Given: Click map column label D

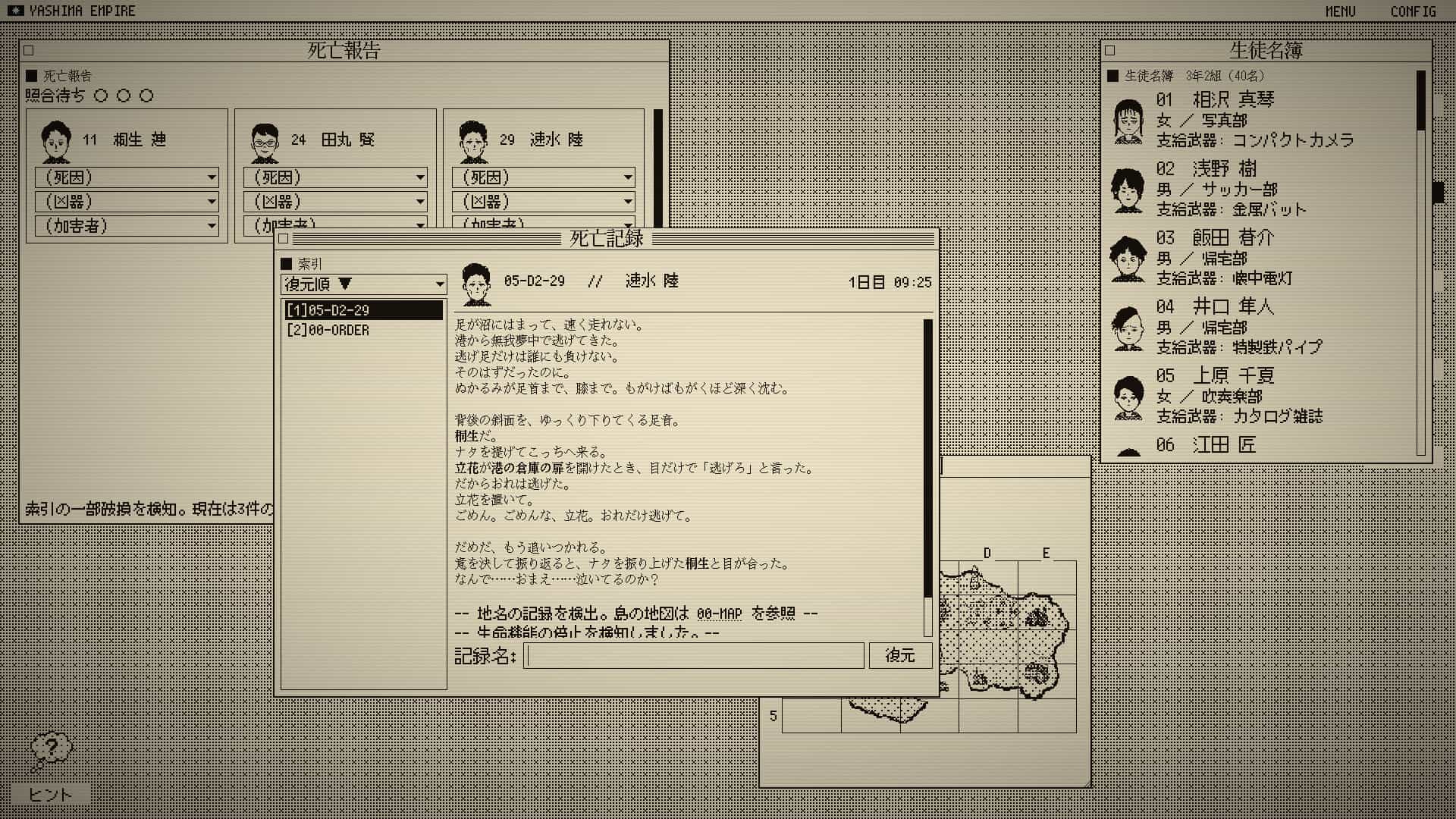Looking at the screenshot, I should [987, 554].
